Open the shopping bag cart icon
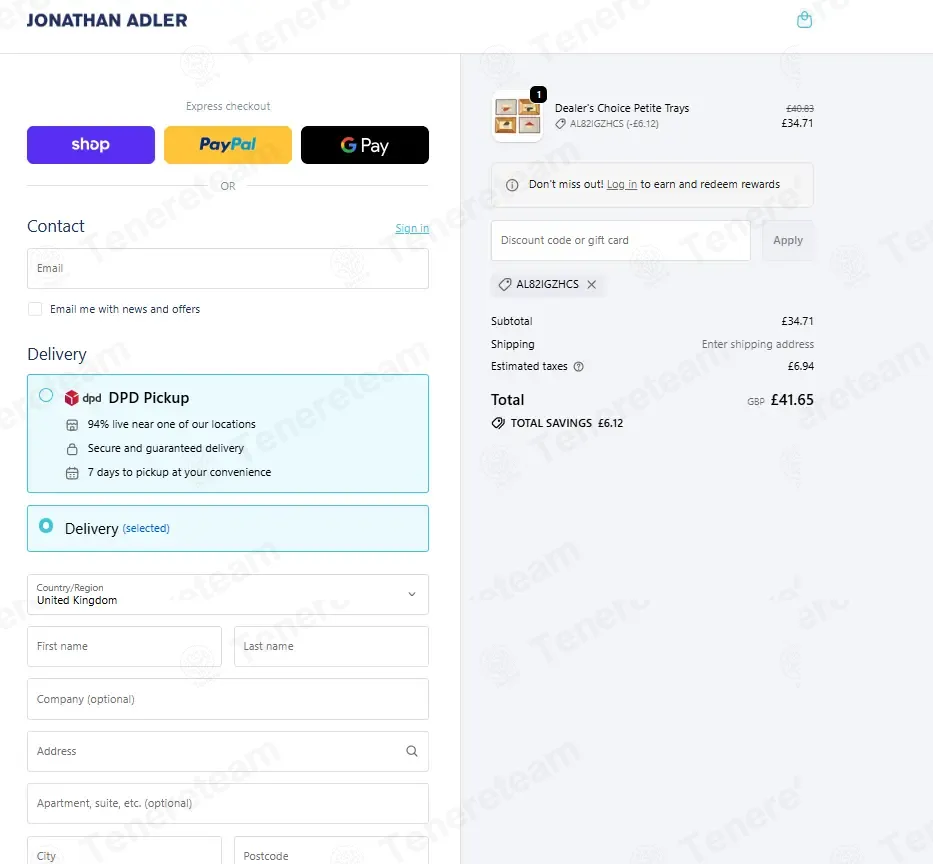Viewport: 933px width, 864px height. (x=804, y=20)
